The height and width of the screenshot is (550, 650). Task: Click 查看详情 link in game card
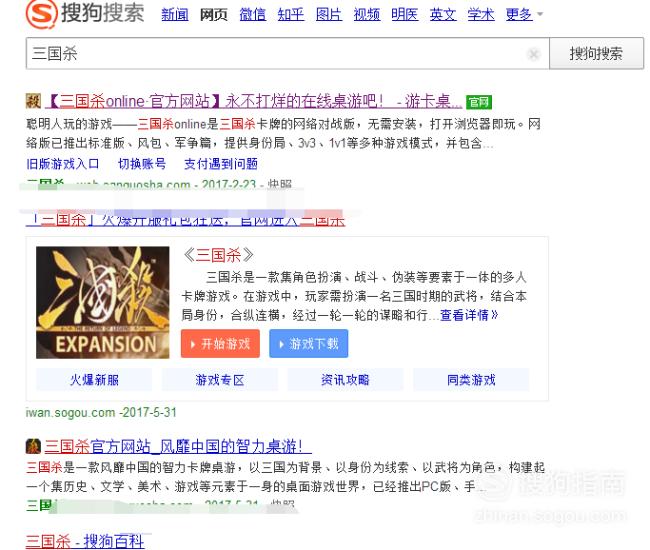pos(468,315)
